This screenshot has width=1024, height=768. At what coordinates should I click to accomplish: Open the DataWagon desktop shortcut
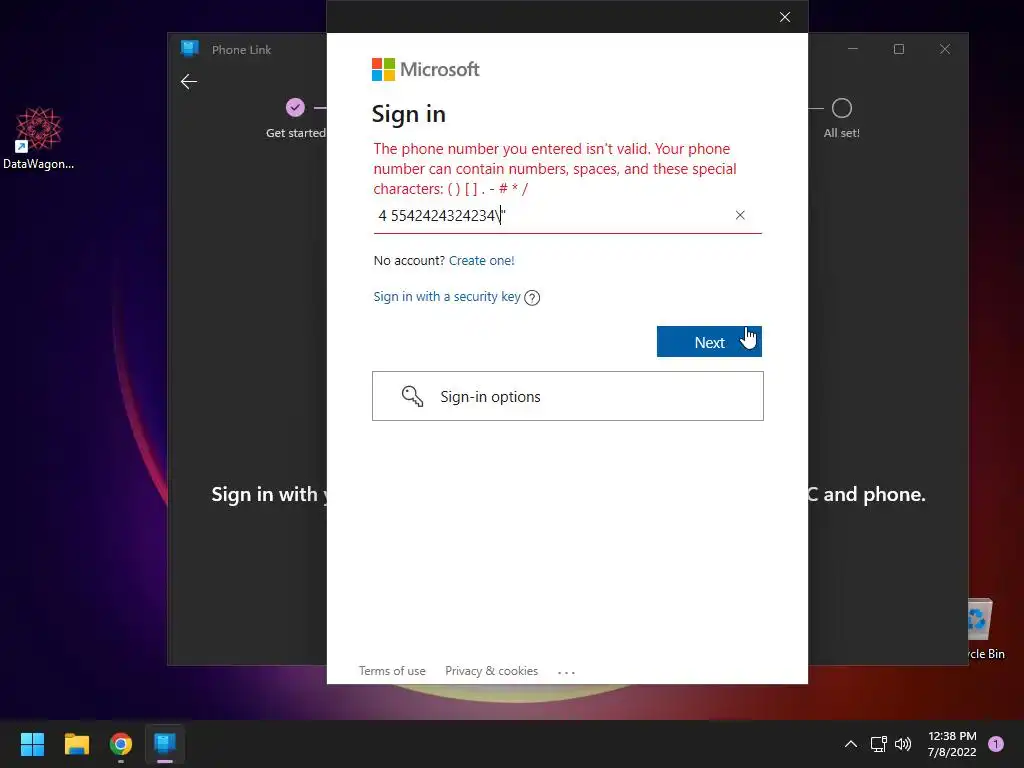point(39,138)
